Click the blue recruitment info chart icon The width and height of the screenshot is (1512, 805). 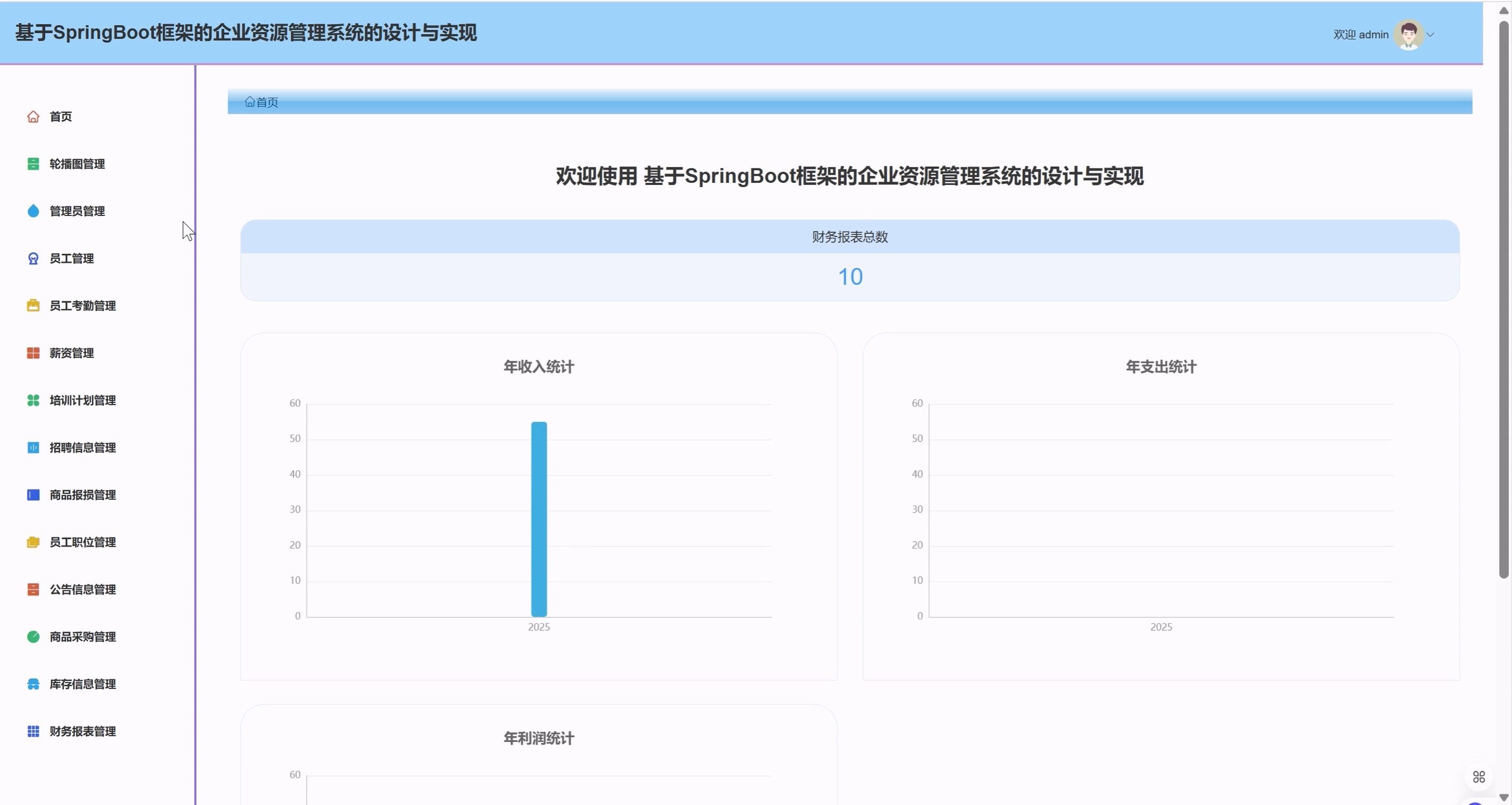[33, 448]
